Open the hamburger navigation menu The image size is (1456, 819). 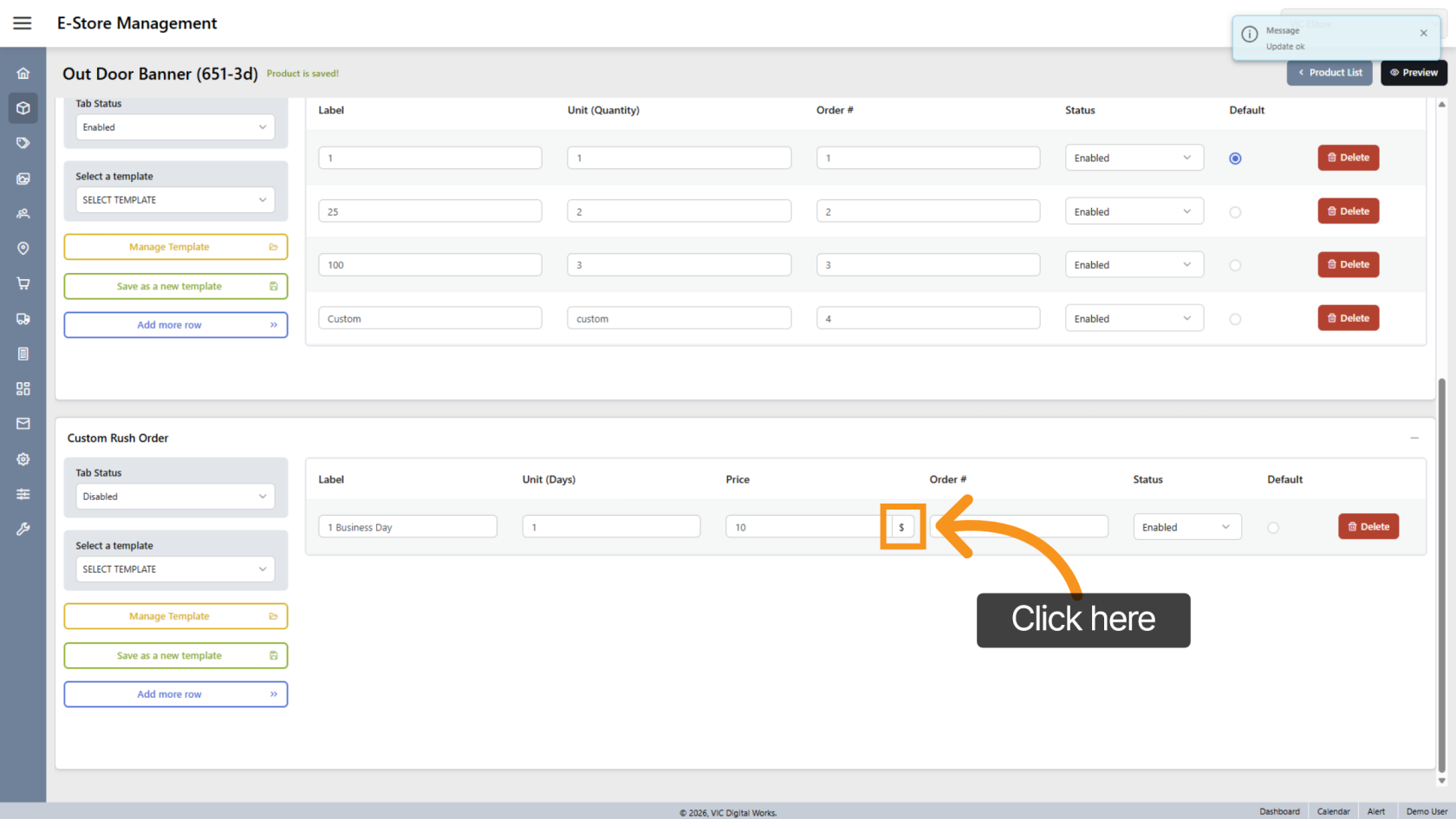(x=23, y=23)
